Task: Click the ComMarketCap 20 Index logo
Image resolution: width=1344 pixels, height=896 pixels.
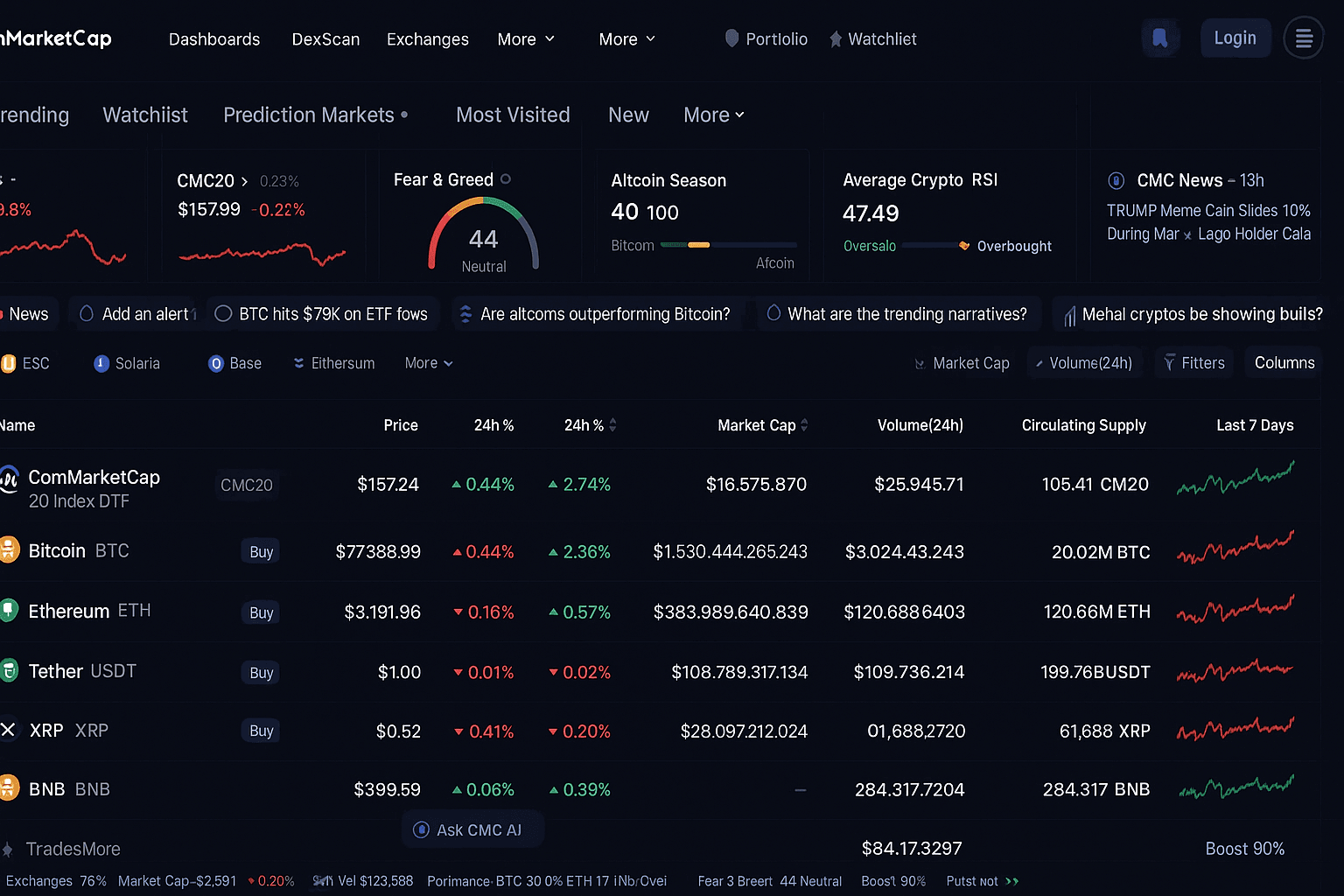Action: pos(9,479)
